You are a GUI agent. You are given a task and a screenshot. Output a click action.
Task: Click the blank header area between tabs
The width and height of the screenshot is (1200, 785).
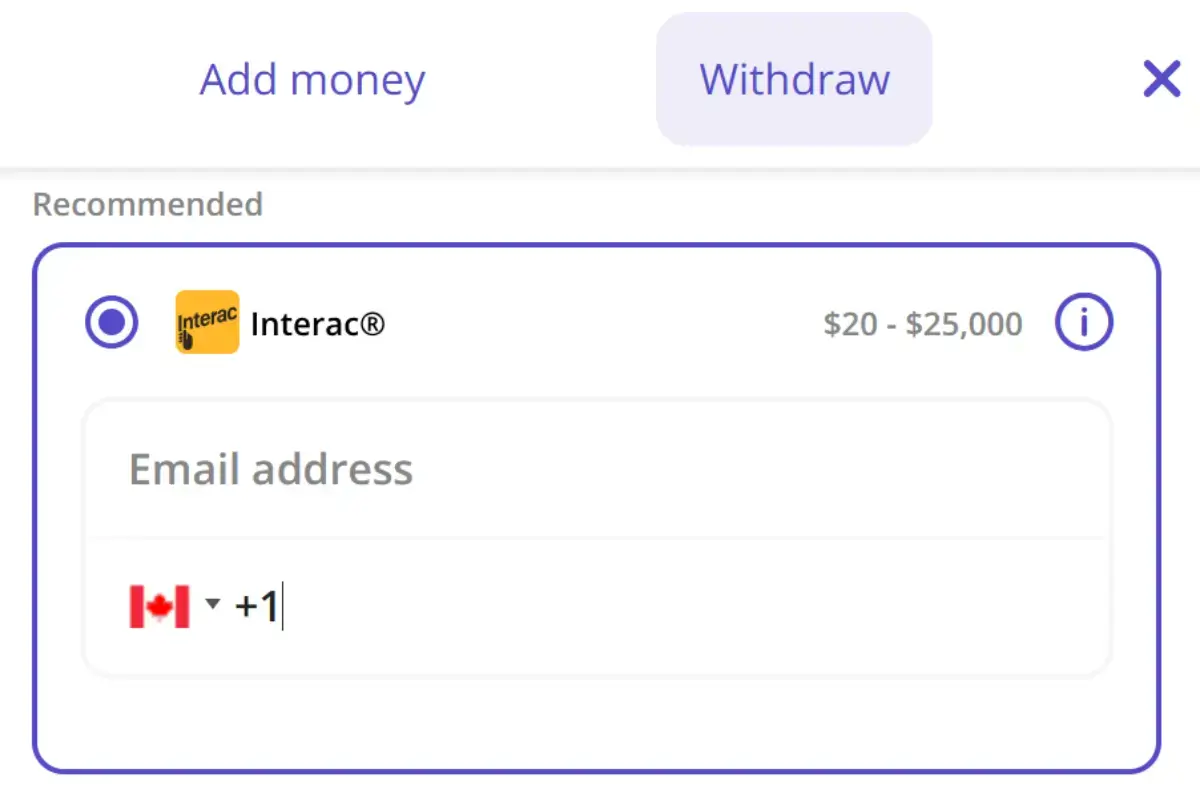[540, 79]
